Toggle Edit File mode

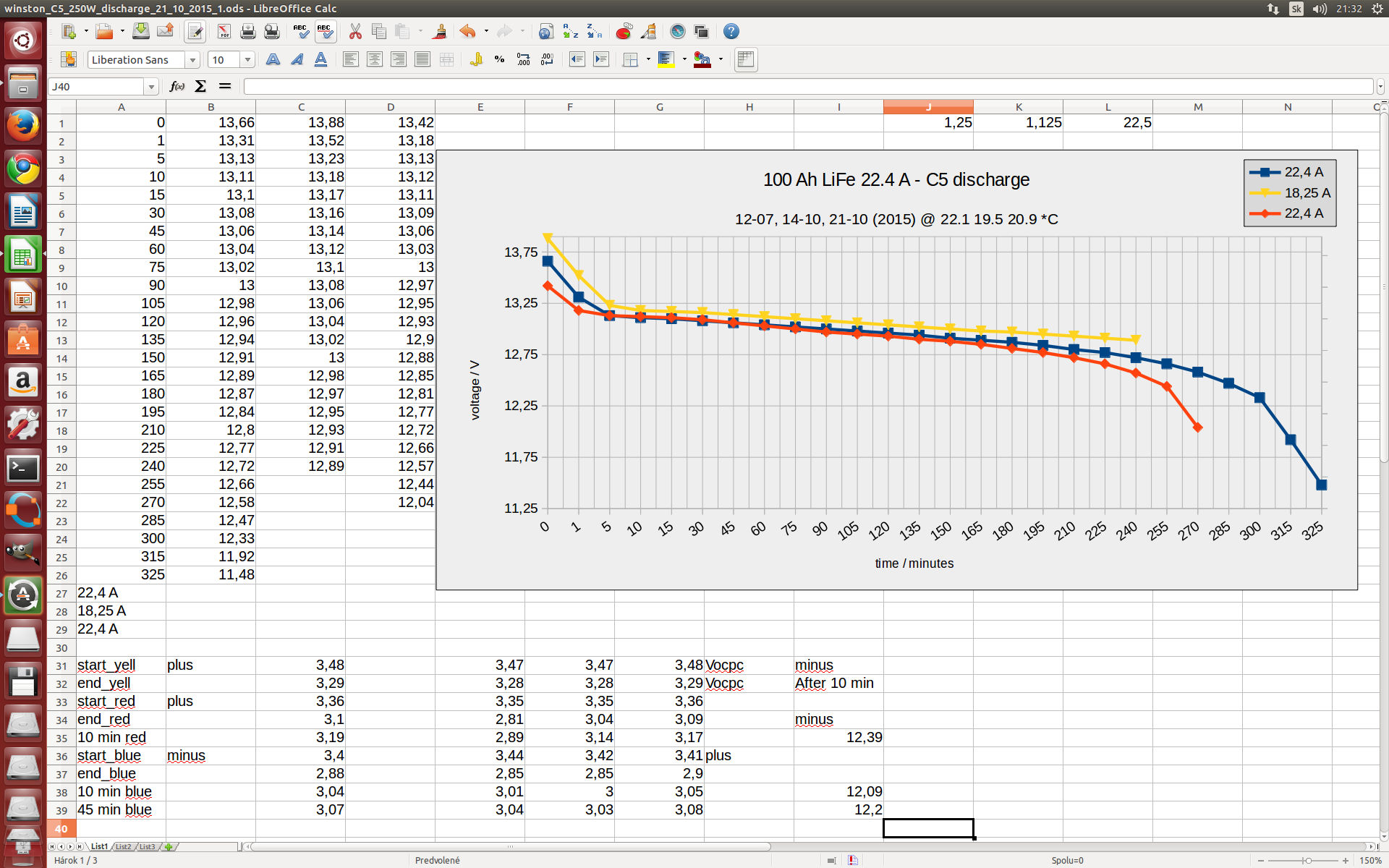[x=195, y=31]
